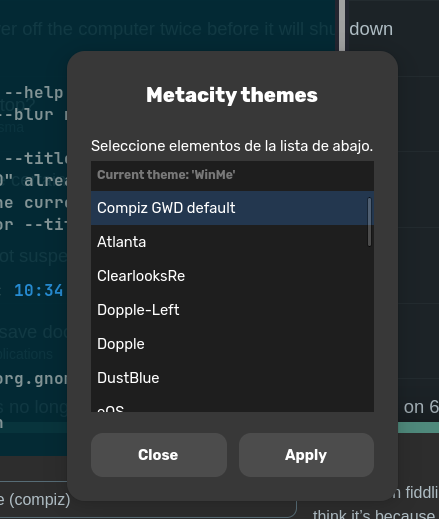439x519 pixels.
Task: Click the word down in right panel
Action: coord(371,29)
